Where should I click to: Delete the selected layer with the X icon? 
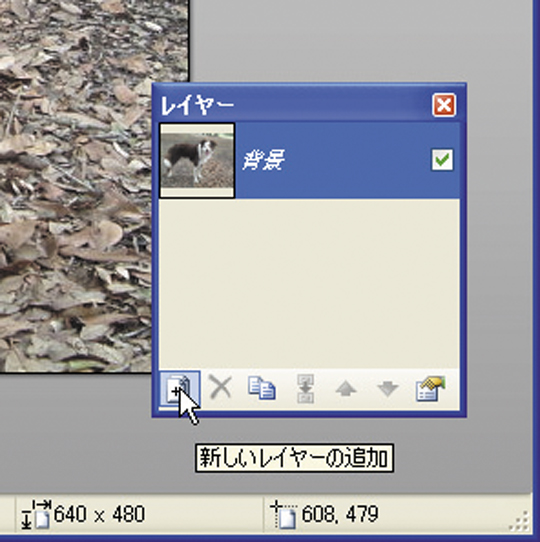point(221,389)
